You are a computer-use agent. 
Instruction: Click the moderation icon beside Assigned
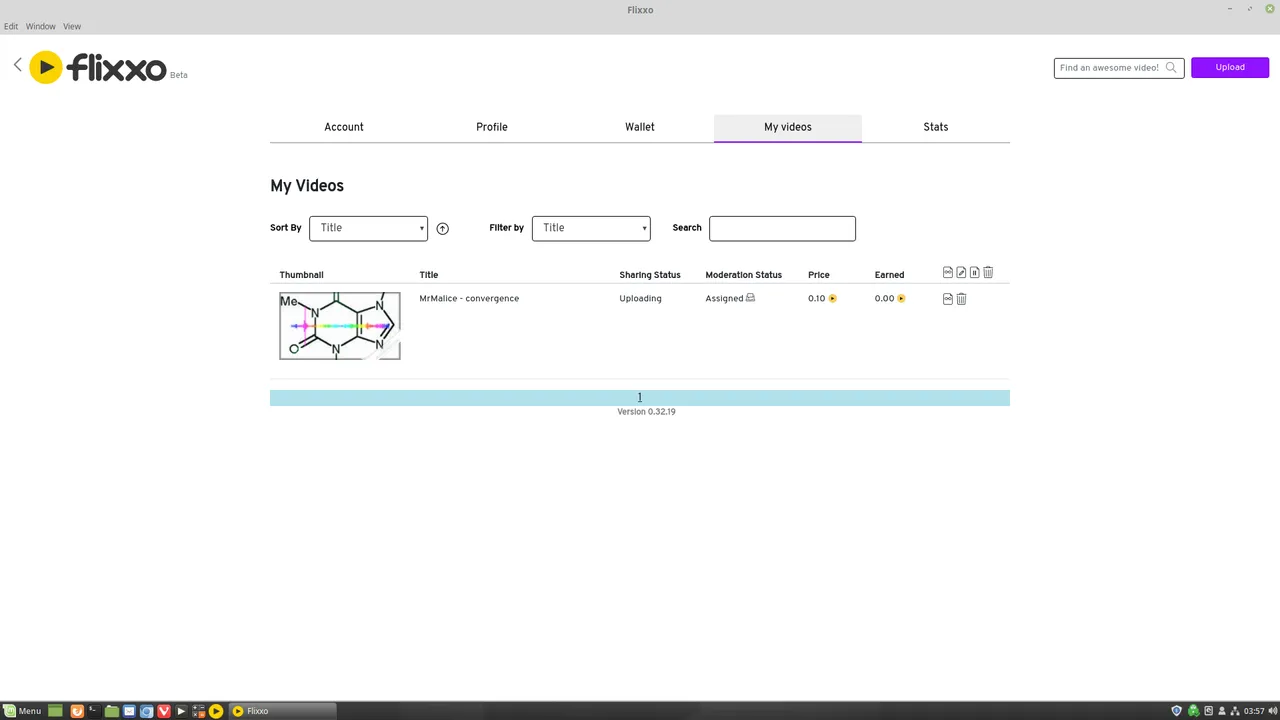[x=751, y=298]
